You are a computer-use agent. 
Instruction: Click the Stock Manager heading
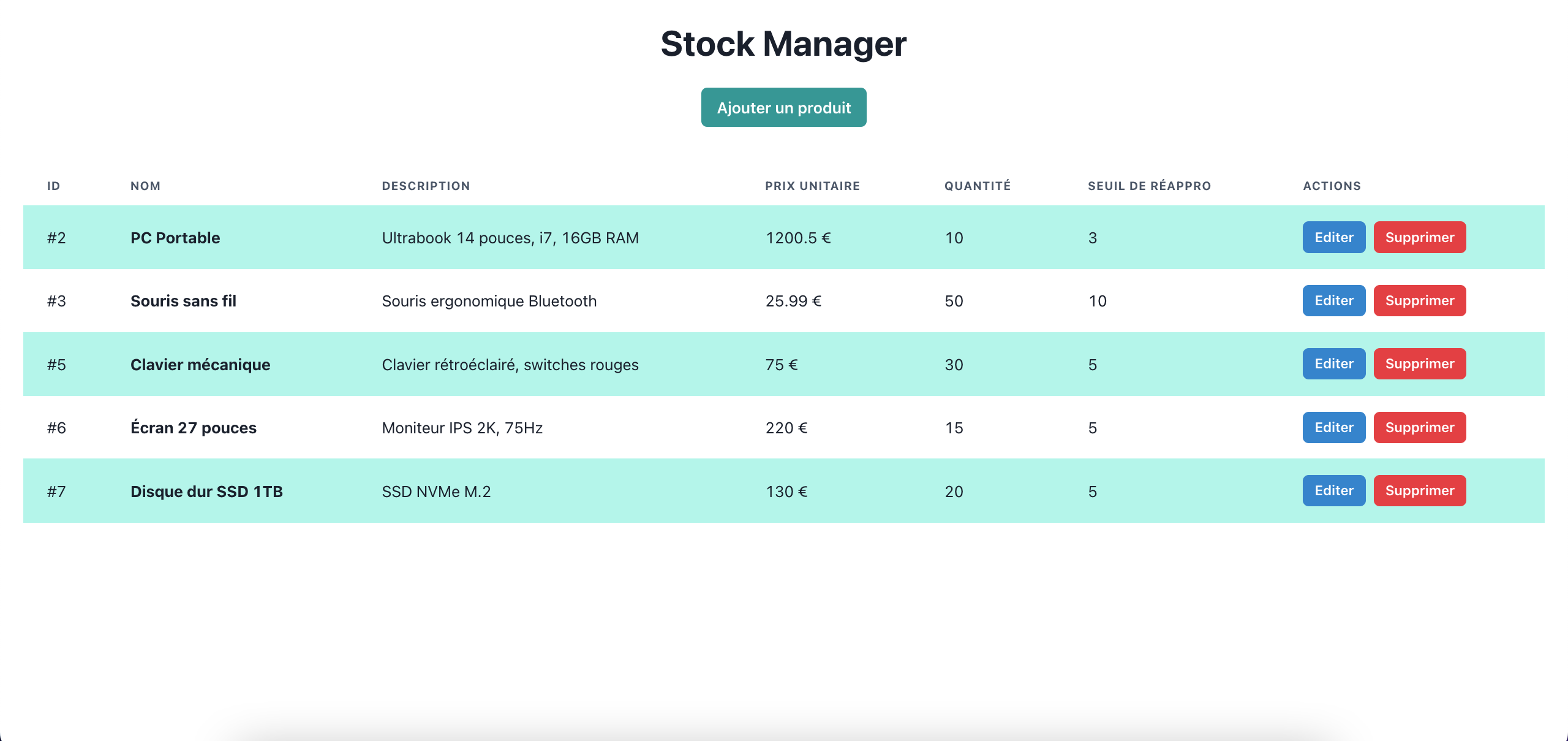[x=783, y=44]
